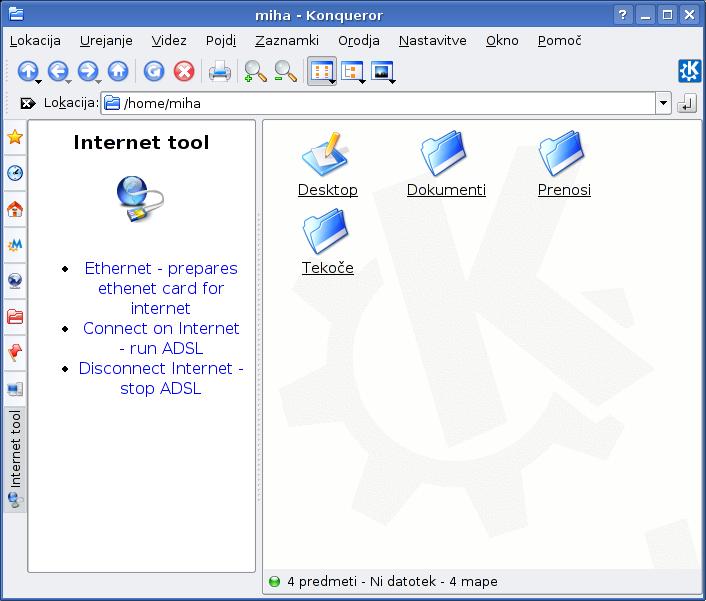This screenshot has width=706, height=601.
Task: Expand the Up button history dropdown arrow
Action: [x=39, y=81]
